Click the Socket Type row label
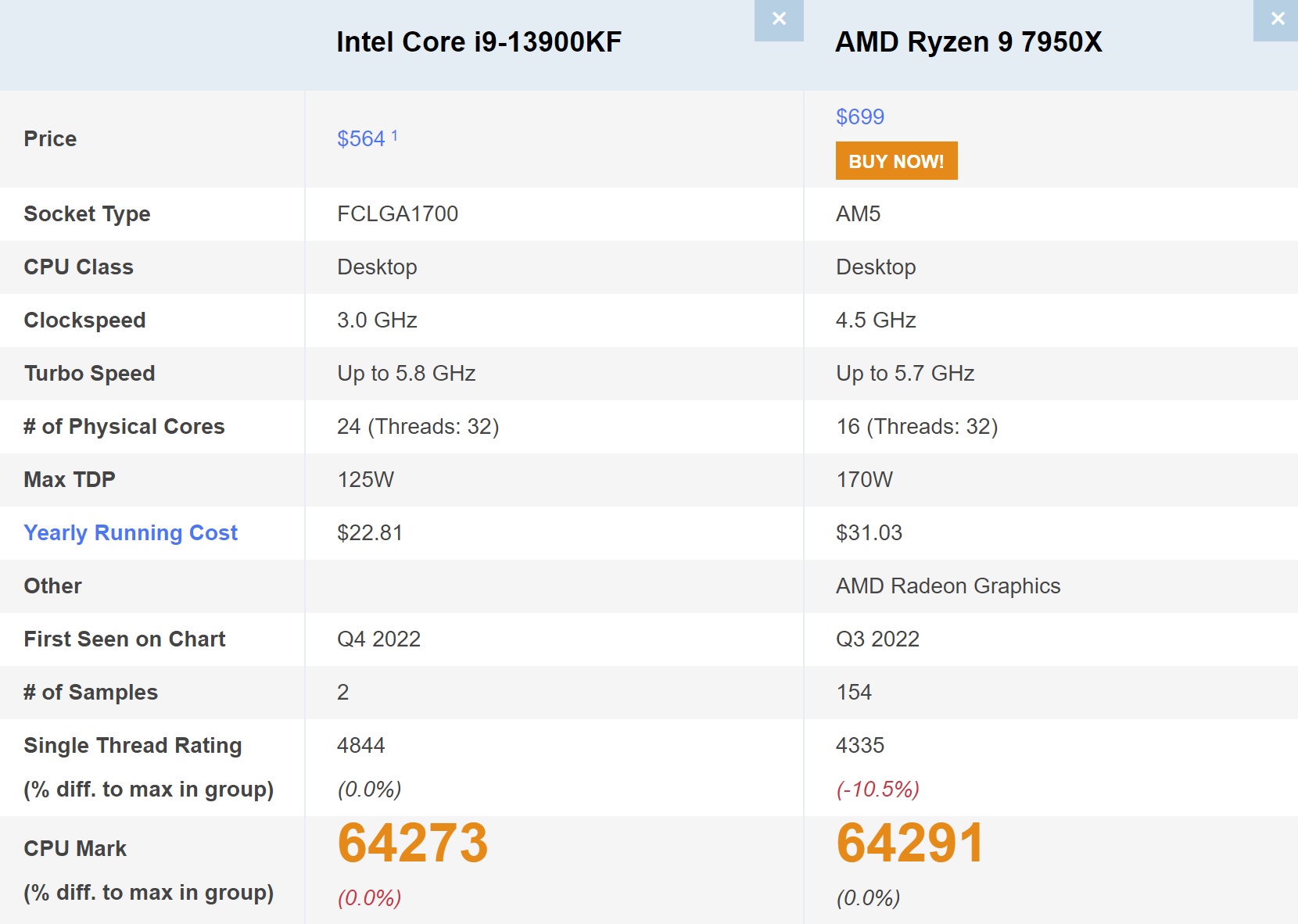This screenshot has height=924, width=1298. click(x=87, y=214)
